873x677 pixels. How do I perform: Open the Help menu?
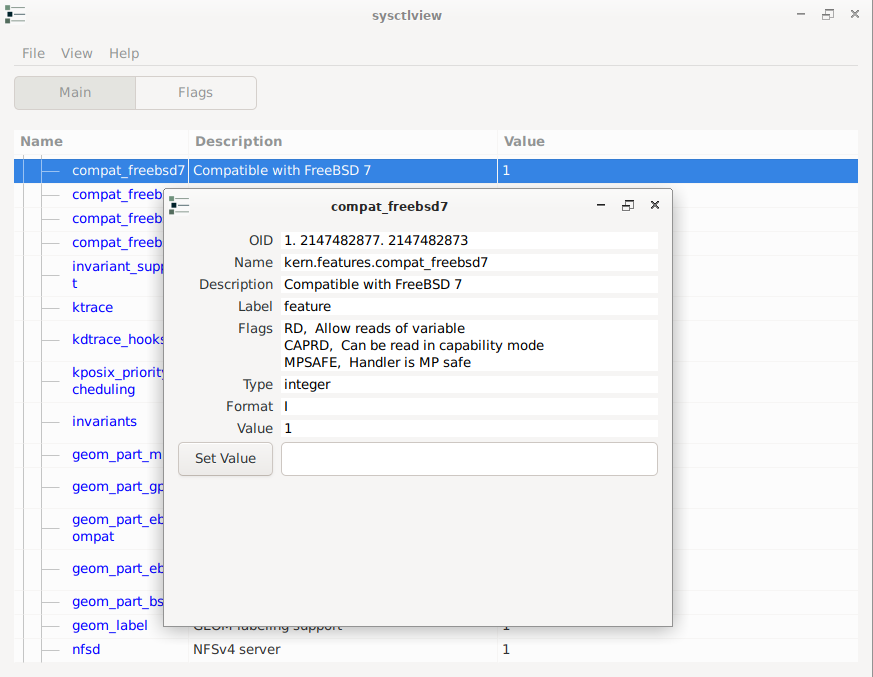pos(124,53)
